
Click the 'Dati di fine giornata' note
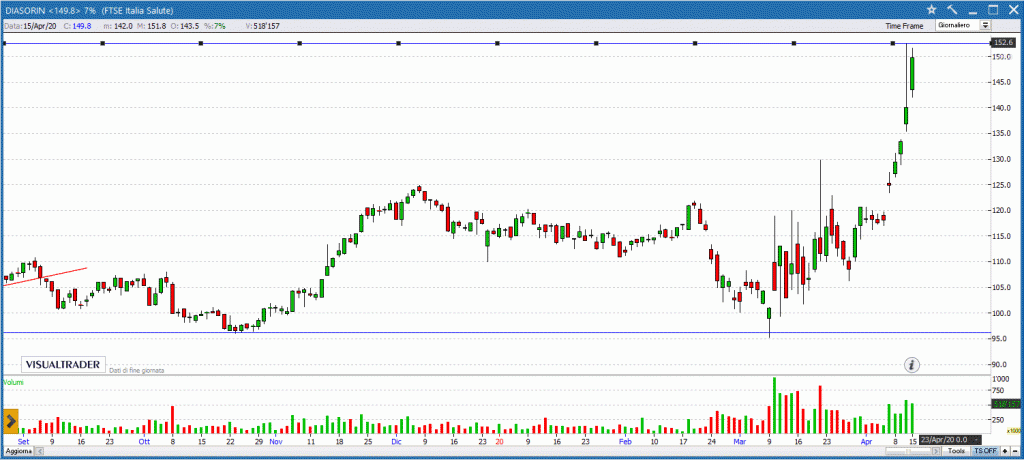136,370
